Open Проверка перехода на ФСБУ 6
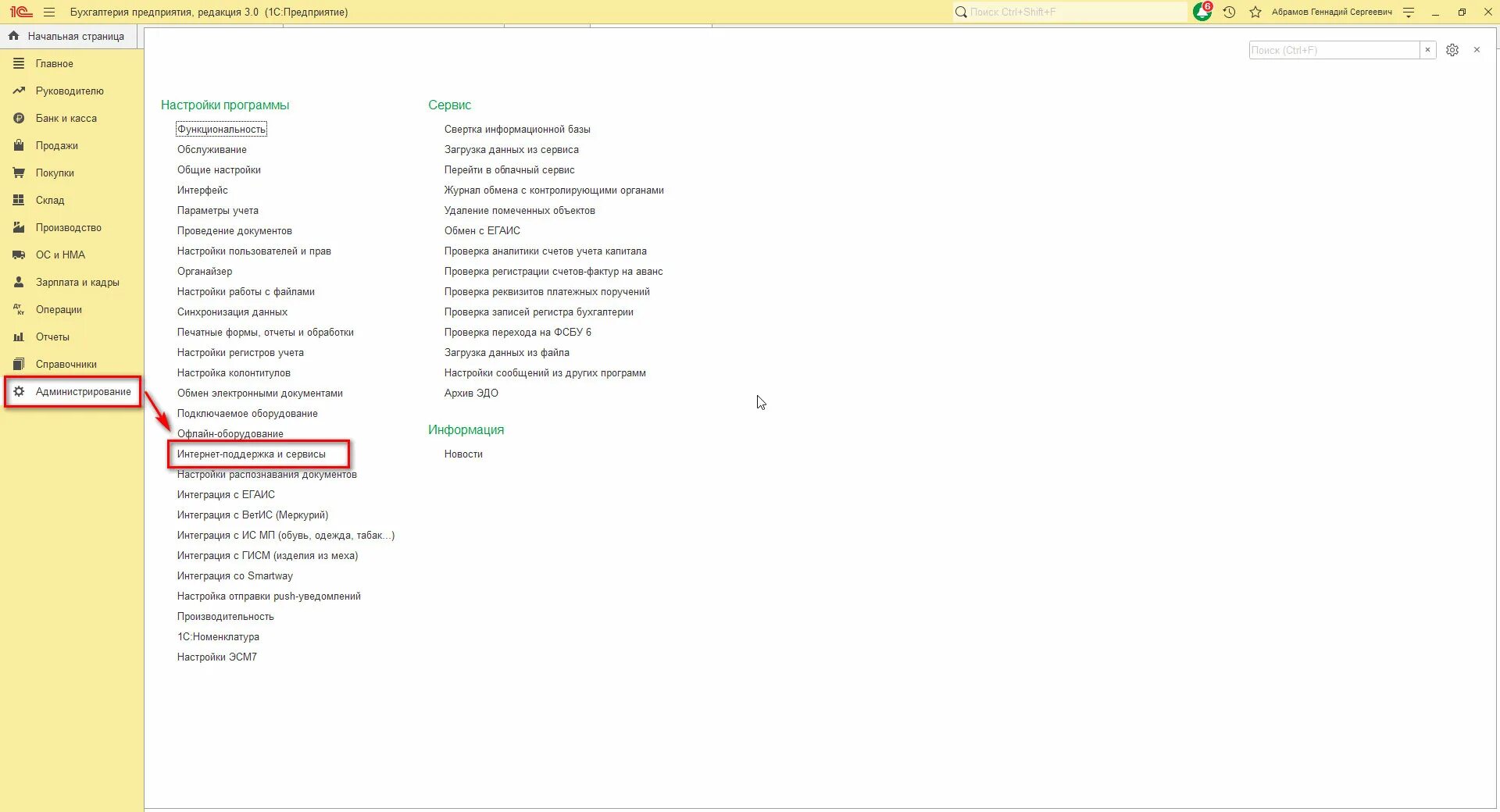Viewport: 1500px width, 812px height. [x=518, y=333]
